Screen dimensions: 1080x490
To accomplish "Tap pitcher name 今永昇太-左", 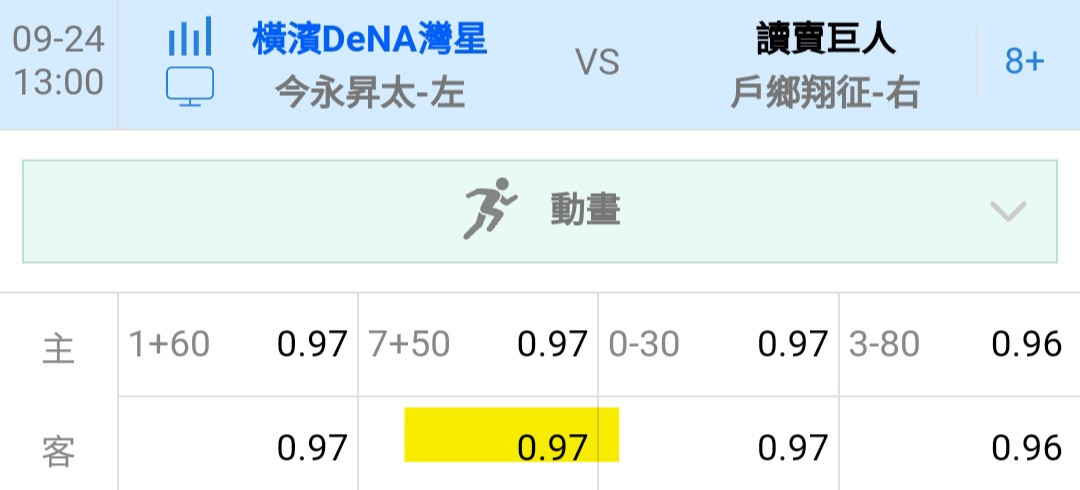I will coord(370,94).
